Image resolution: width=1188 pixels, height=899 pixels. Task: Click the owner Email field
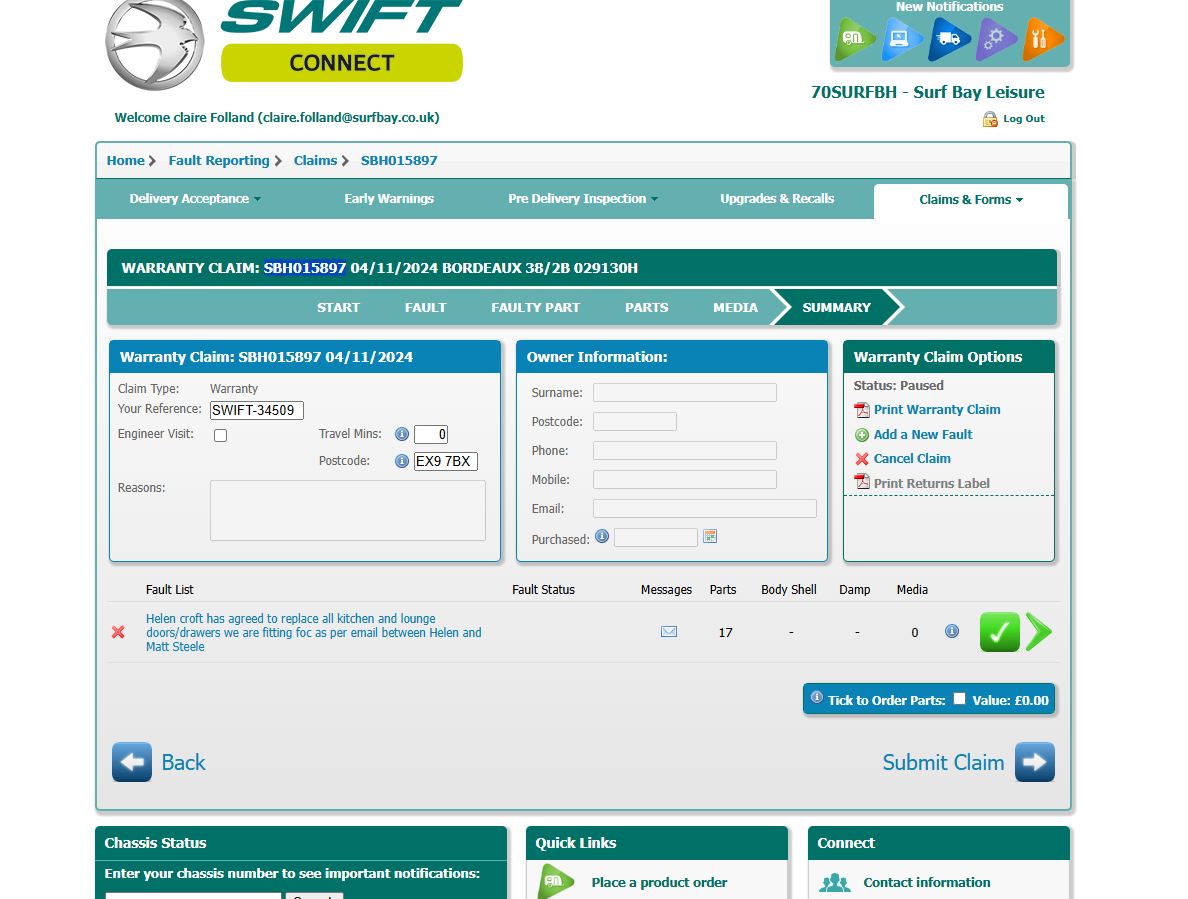(705, 508)
